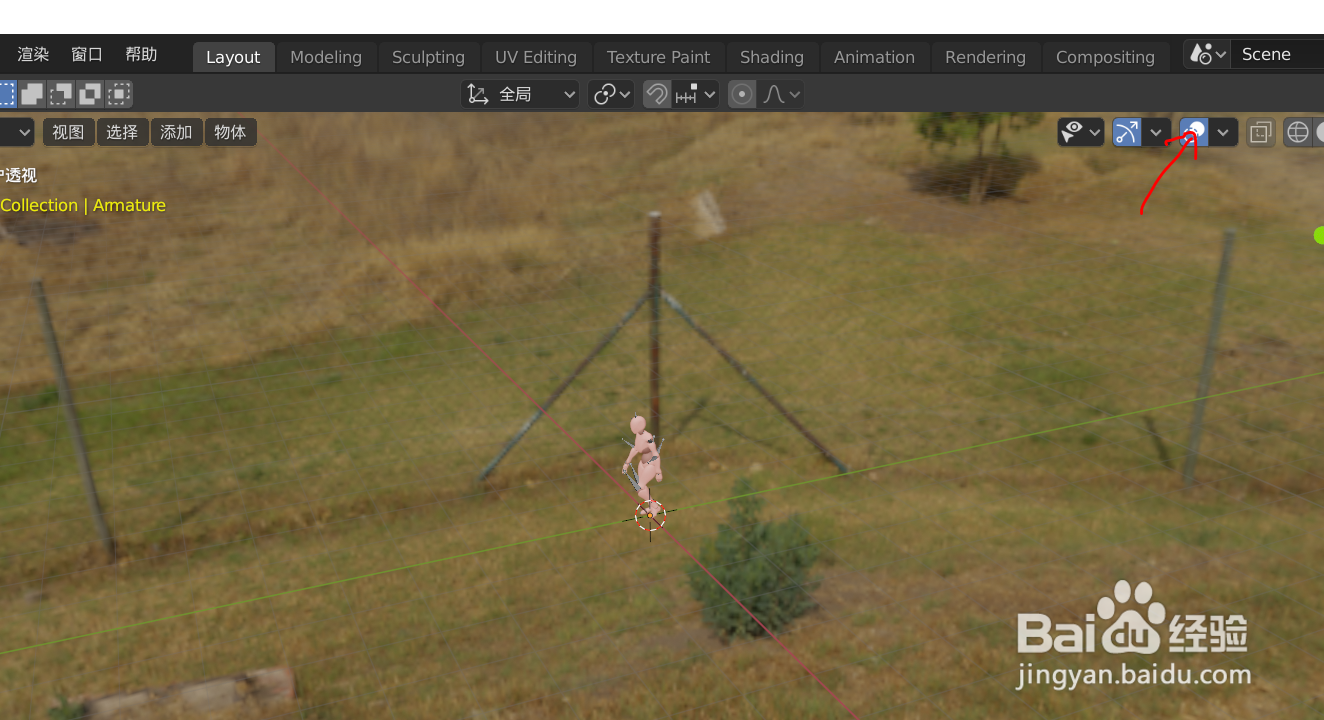The image size is (1324, 720).
Task: Open the 物体 menu in viewport header
Action: click(x=231, y=132)
